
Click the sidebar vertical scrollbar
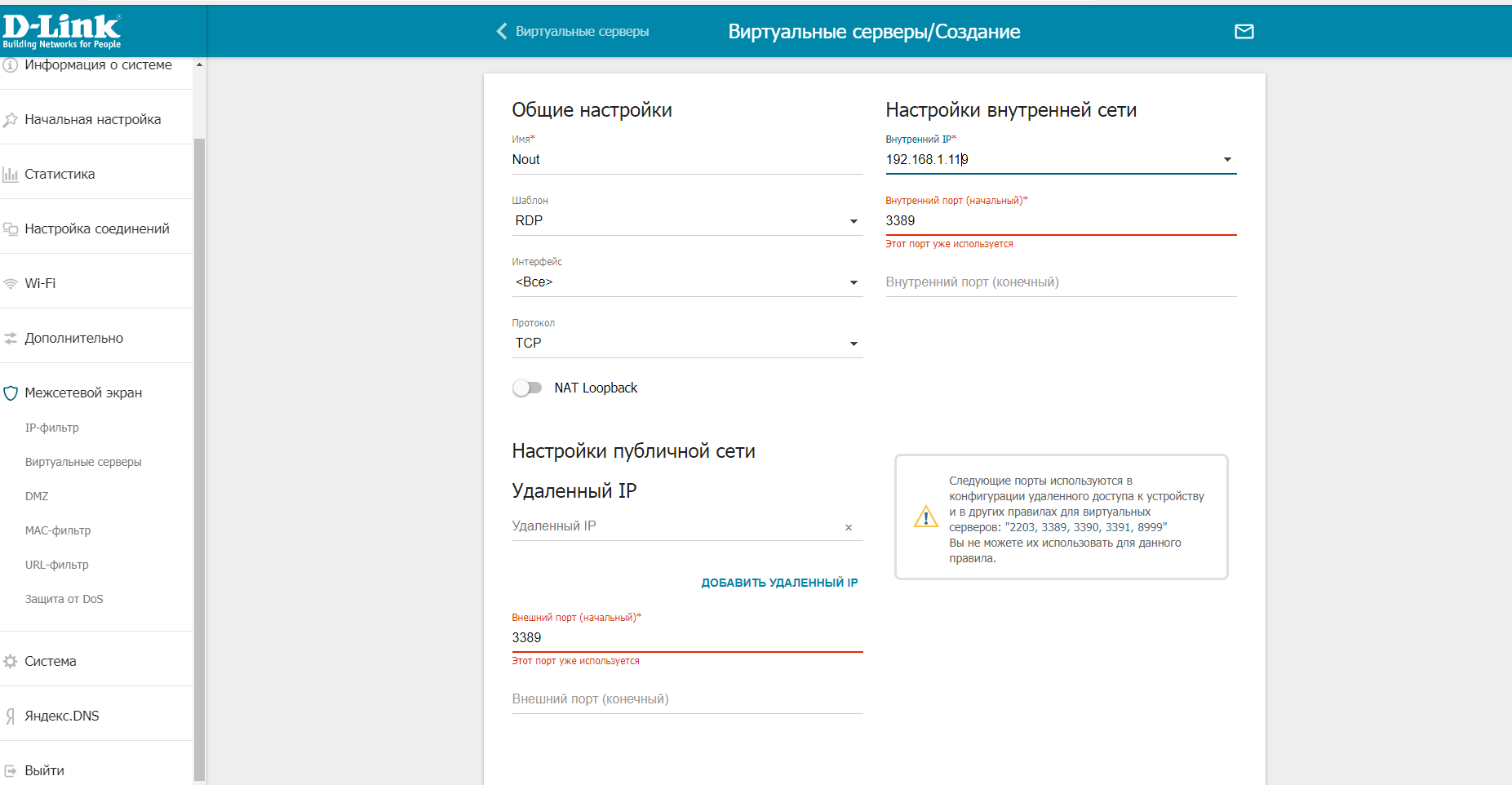[199, 457]
